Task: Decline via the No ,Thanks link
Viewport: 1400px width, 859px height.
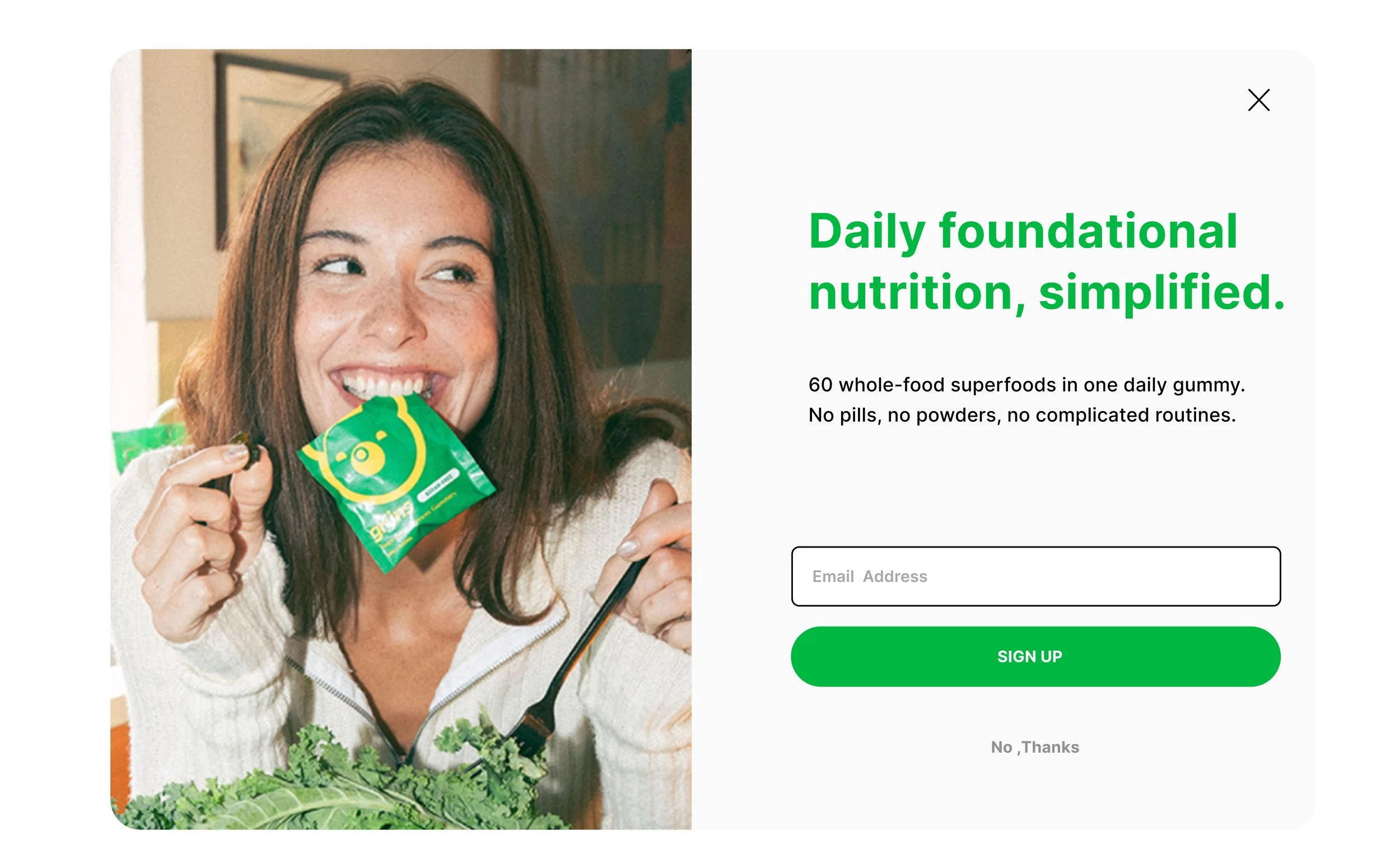Action: click(x=1035, y=746)
